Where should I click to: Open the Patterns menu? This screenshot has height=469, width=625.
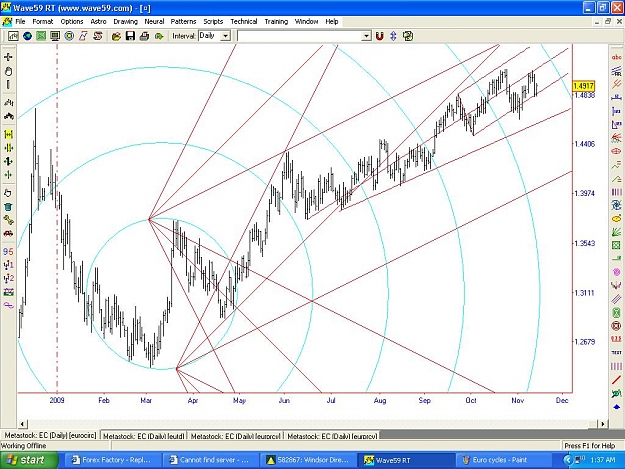click(x=183, y=22)
